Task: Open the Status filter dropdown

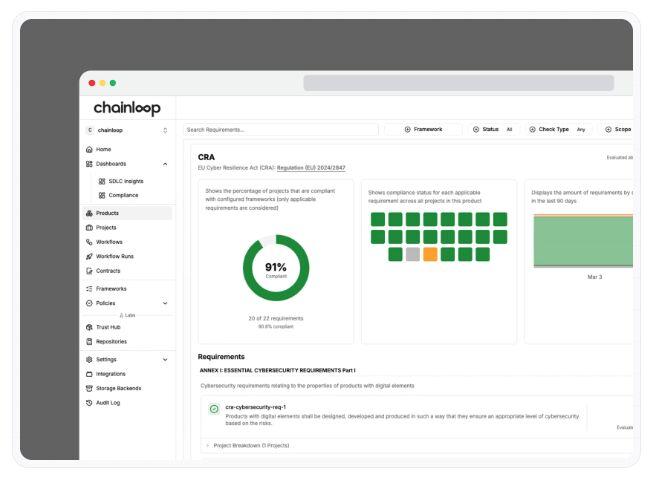Action: (494, 129)
